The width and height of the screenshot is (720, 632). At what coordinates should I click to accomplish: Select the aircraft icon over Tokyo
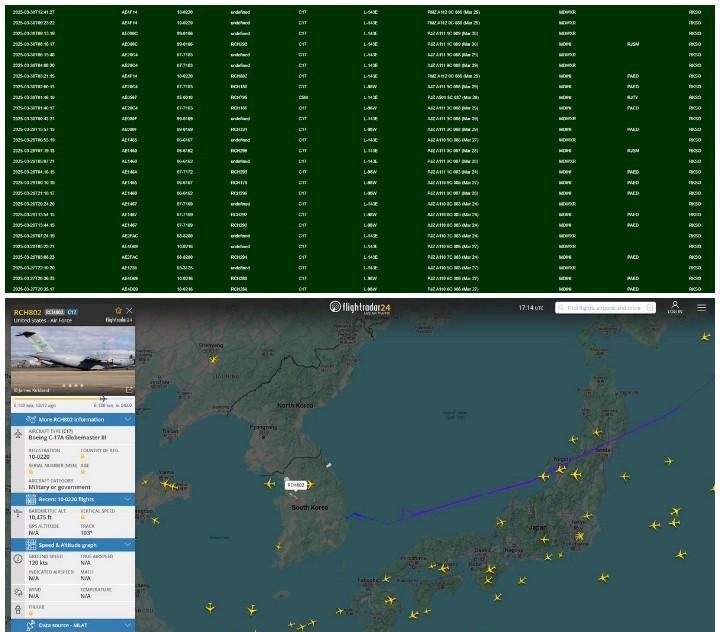click(x=580, y=536)
